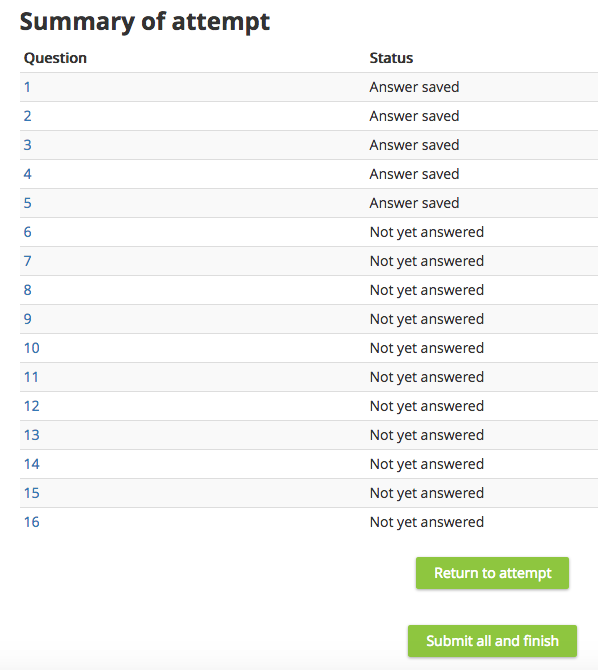Select question 4 link
598x670 pixels.
(27, 174)
